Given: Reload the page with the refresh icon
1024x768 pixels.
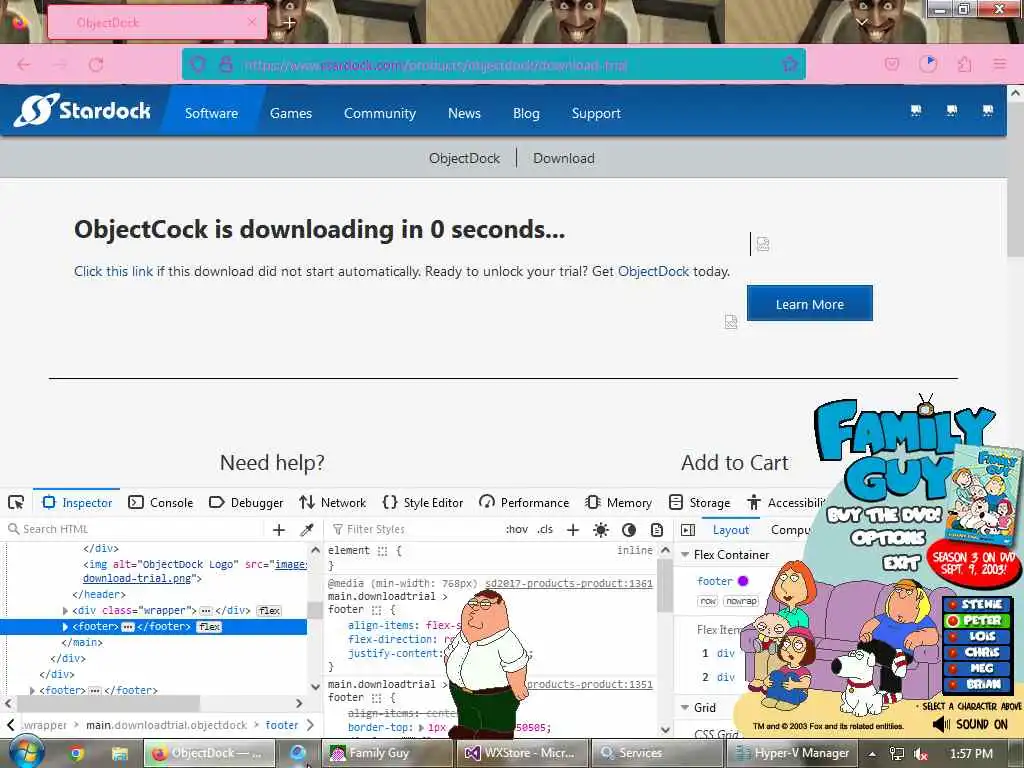Looking at the screenshot, I should pyautogui.click(x=96, y=65).
